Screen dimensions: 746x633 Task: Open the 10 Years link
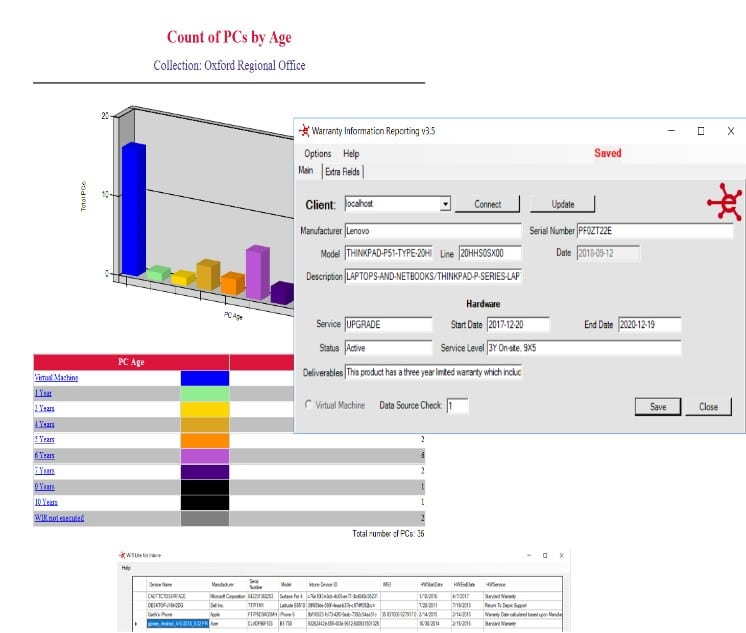[46, 502]
